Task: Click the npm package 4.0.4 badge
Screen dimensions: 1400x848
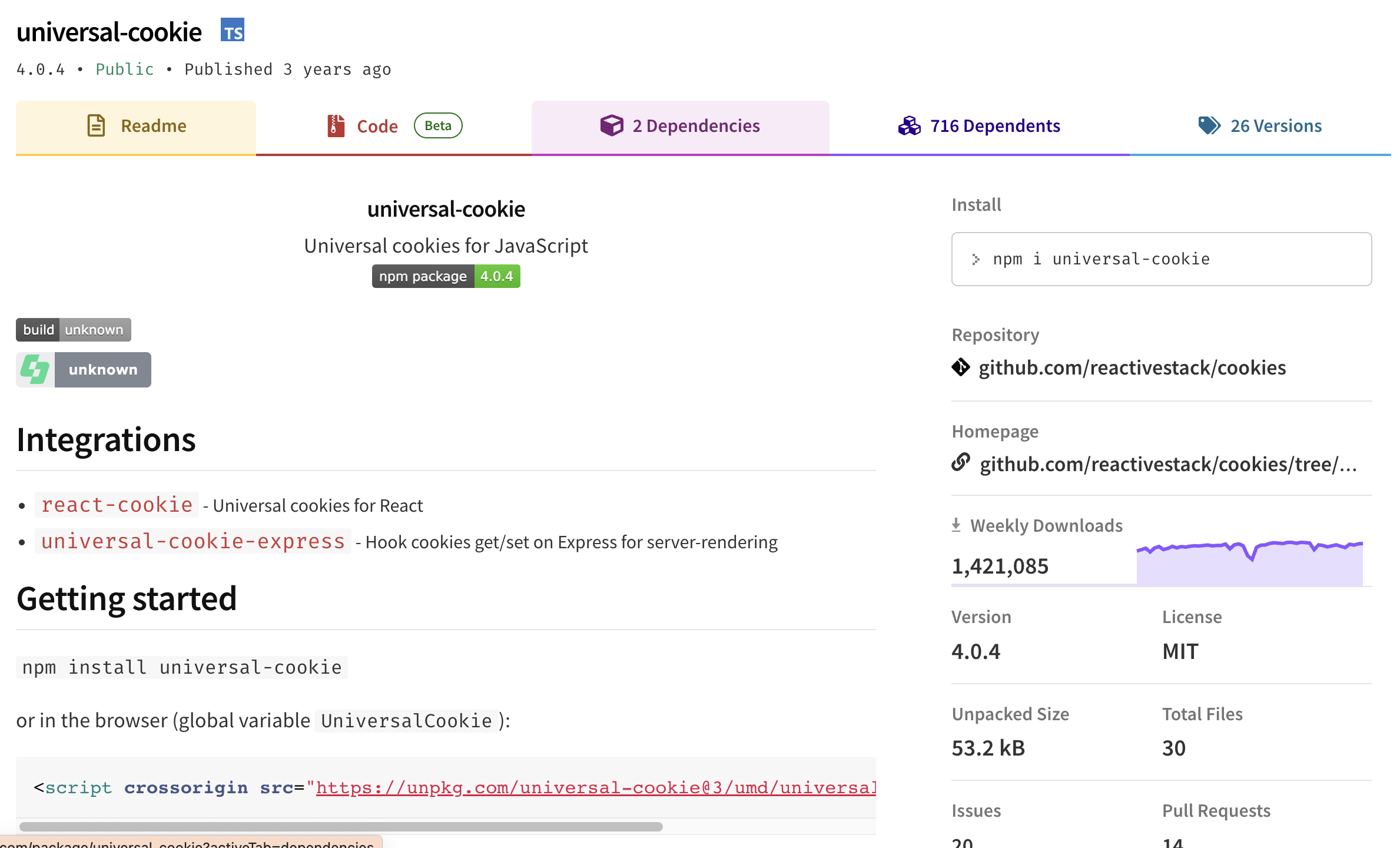Action: 446,276
